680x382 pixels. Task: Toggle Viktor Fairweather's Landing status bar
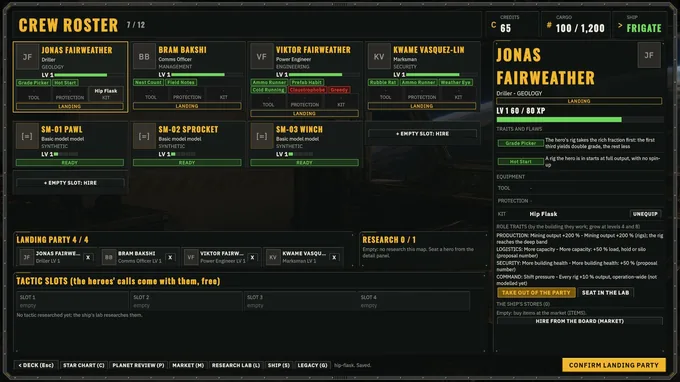point(304,114)
